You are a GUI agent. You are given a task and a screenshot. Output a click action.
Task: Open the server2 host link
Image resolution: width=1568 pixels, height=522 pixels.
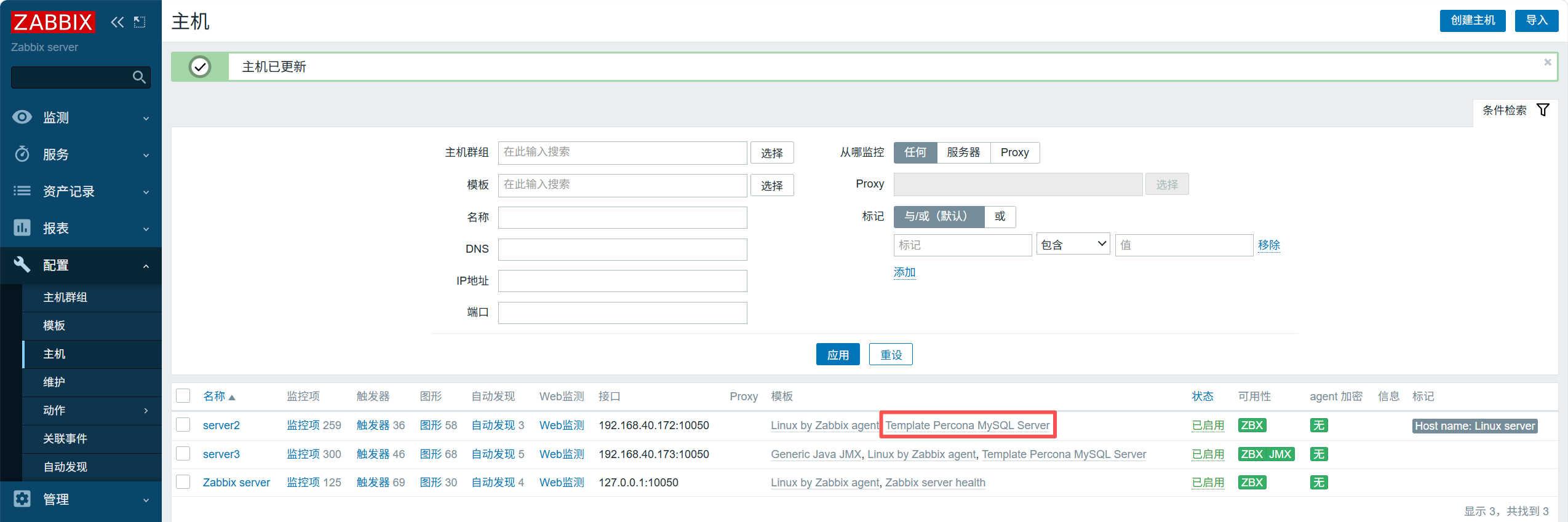coord(221,425)
